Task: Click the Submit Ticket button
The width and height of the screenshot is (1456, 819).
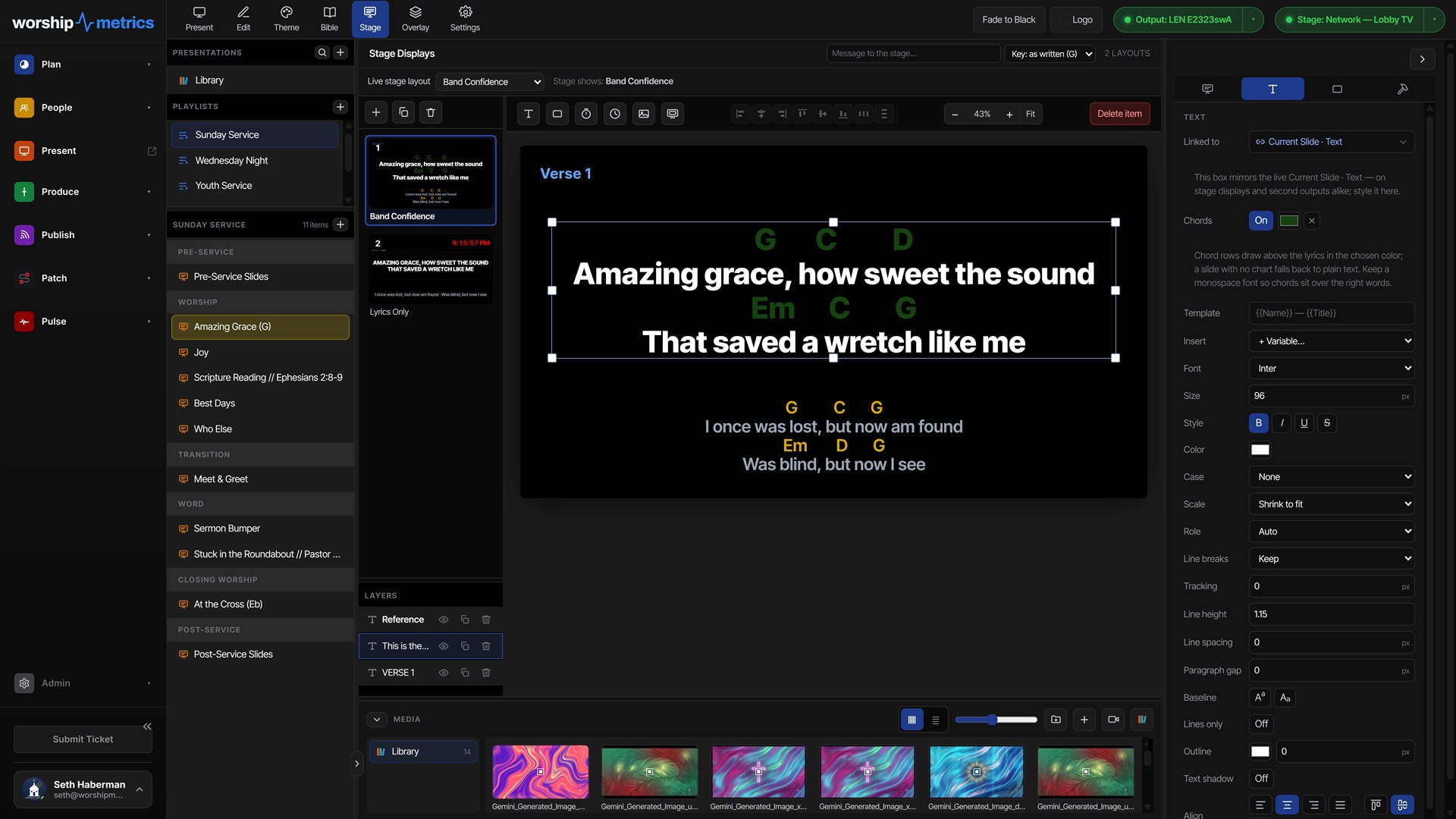Action: coord(83,739)
